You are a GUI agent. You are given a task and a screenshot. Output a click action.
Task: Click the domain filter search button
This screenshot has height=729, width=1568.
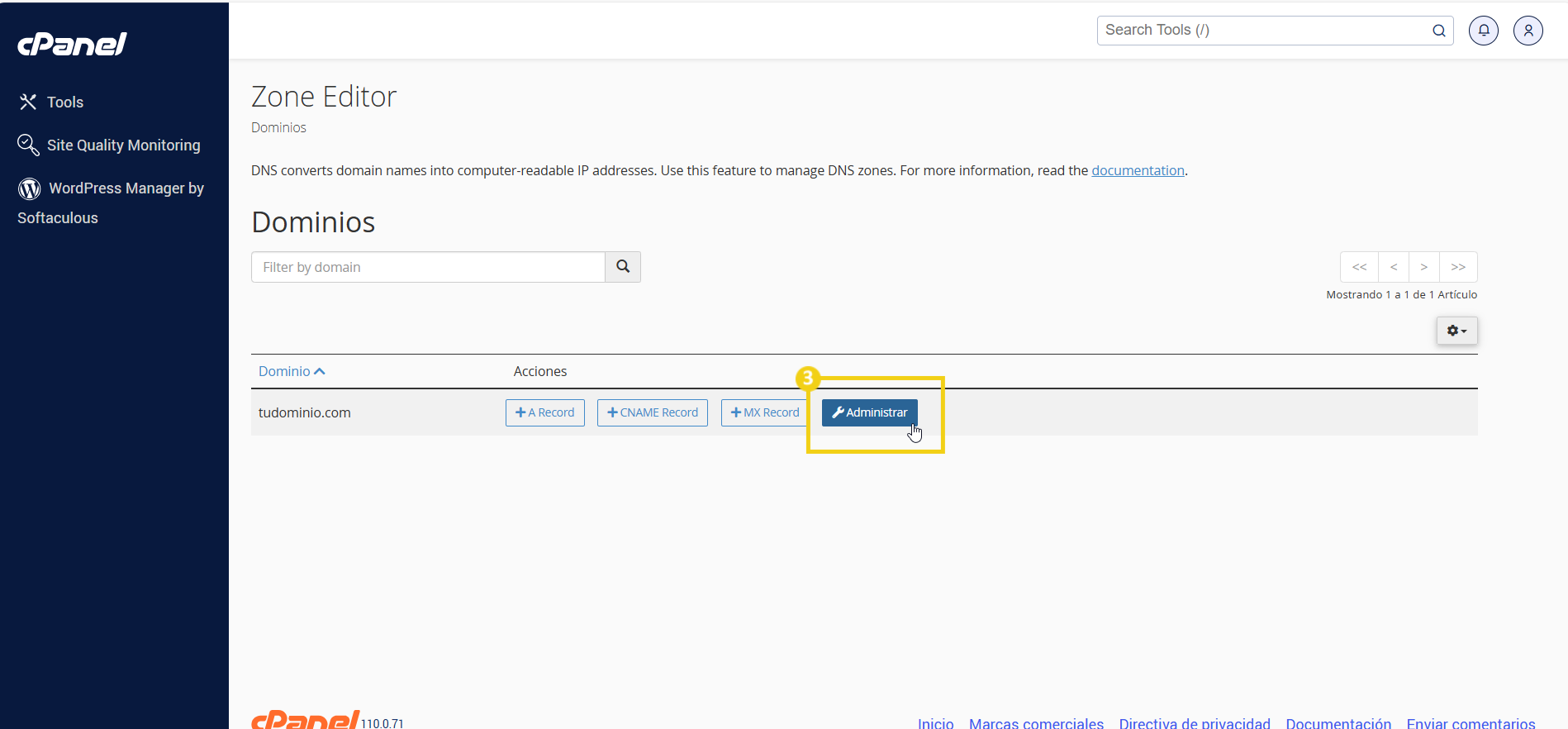coord(623,267)
